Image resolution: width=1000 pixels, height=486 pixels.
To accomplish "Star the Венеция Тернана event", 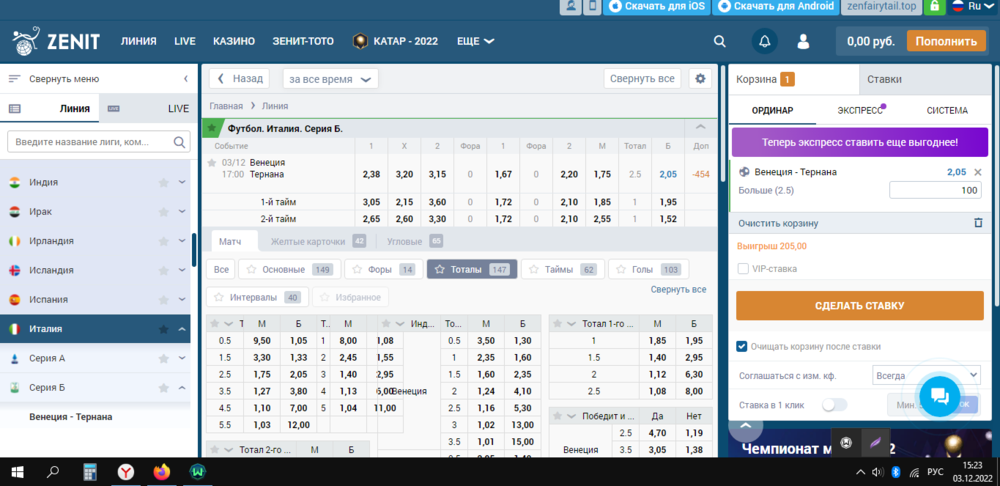I will pyautogui.click(x=211, y=163).
